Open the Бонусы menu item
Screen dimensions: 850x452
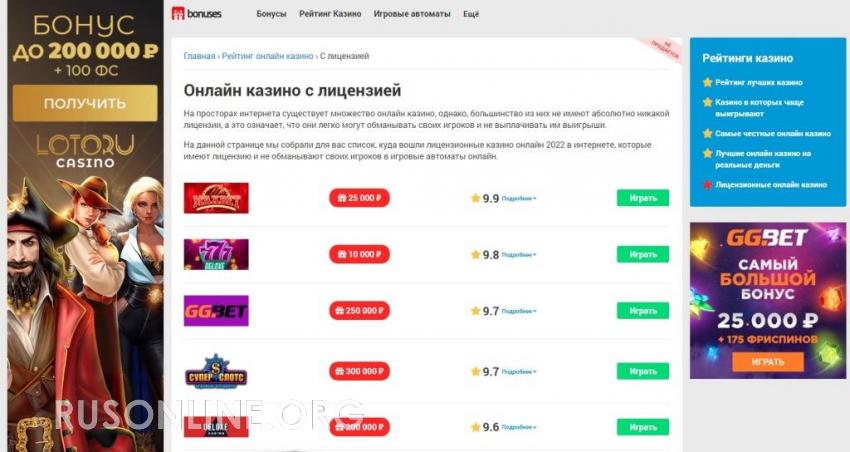coord(271,14)
